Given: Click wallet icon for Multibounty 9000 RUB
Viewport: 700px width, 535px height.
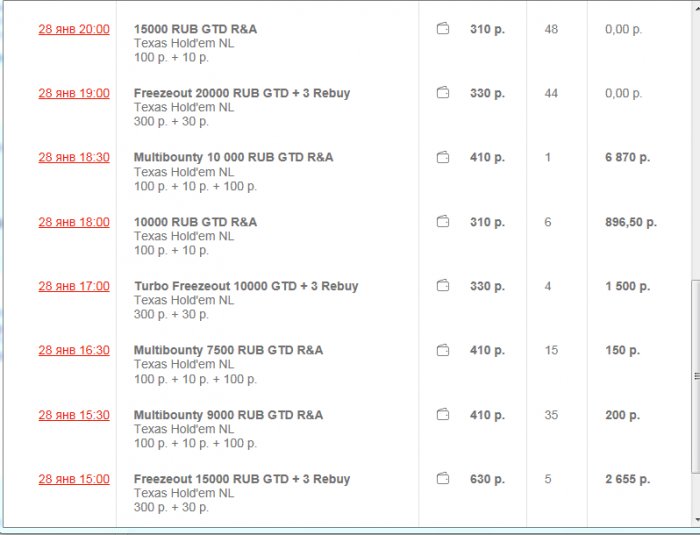Looking at the screenshot, I should [x=443, y=415].
